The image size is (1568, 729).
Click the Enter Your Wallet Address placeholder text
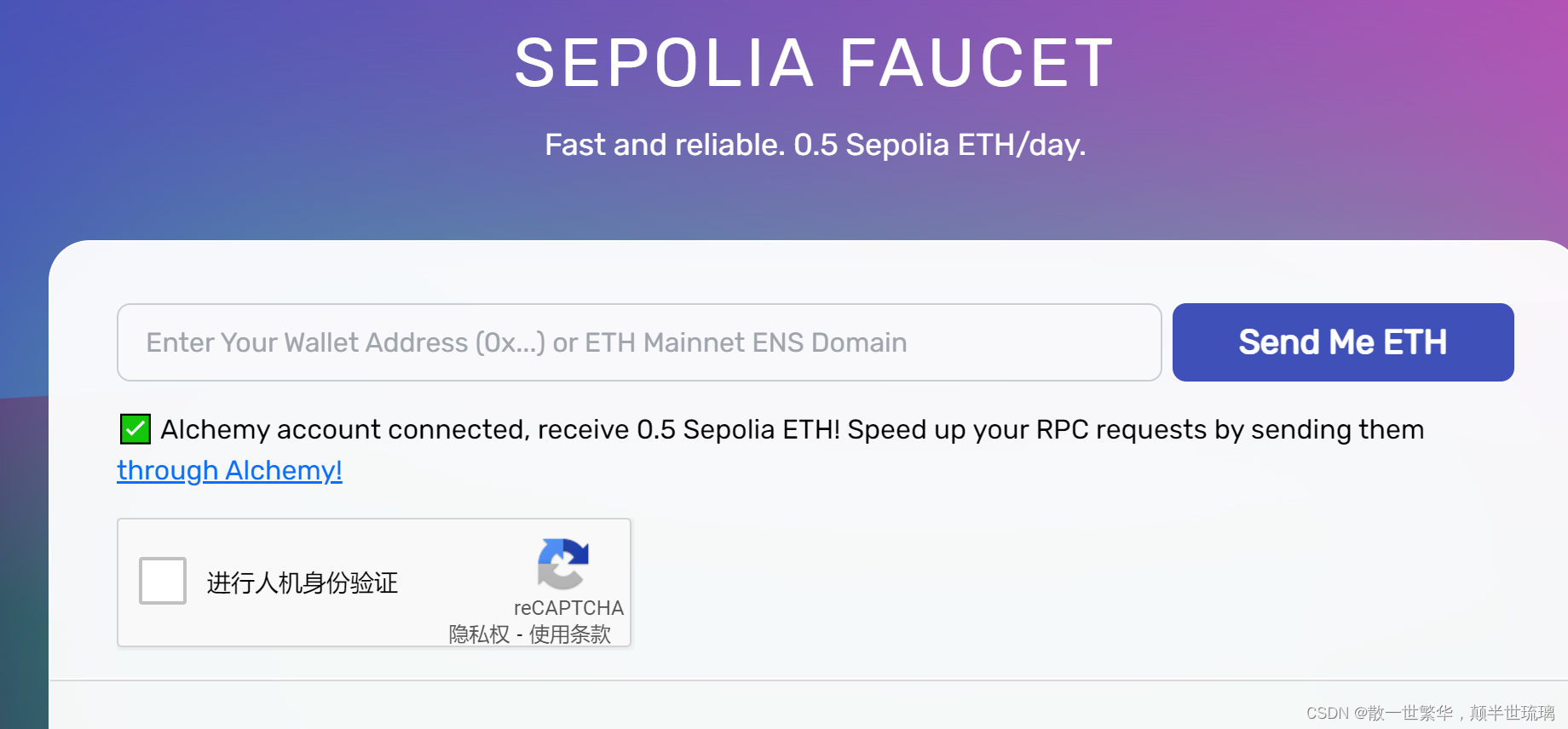click(x=345, y=342)
